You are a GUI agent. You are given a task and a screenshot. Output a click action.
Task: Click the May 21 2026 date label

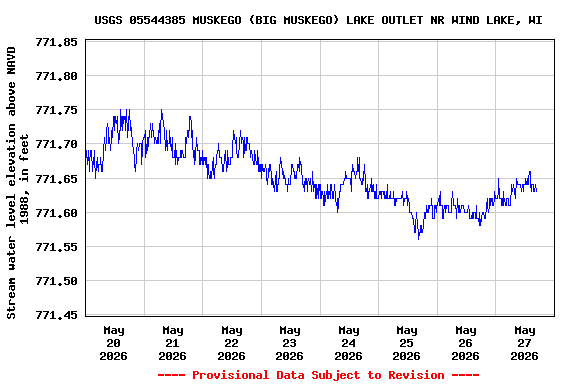coord(172,343)
